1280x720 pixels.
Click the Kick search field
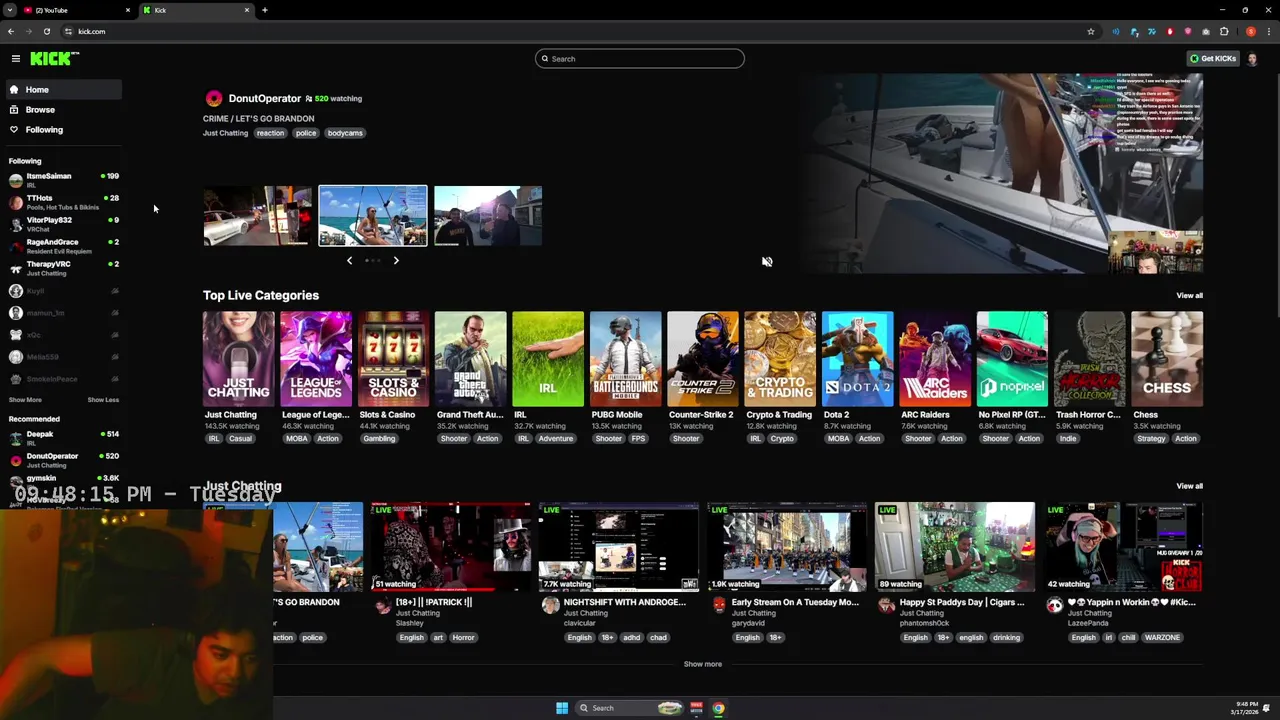click(x=640, y=59)
